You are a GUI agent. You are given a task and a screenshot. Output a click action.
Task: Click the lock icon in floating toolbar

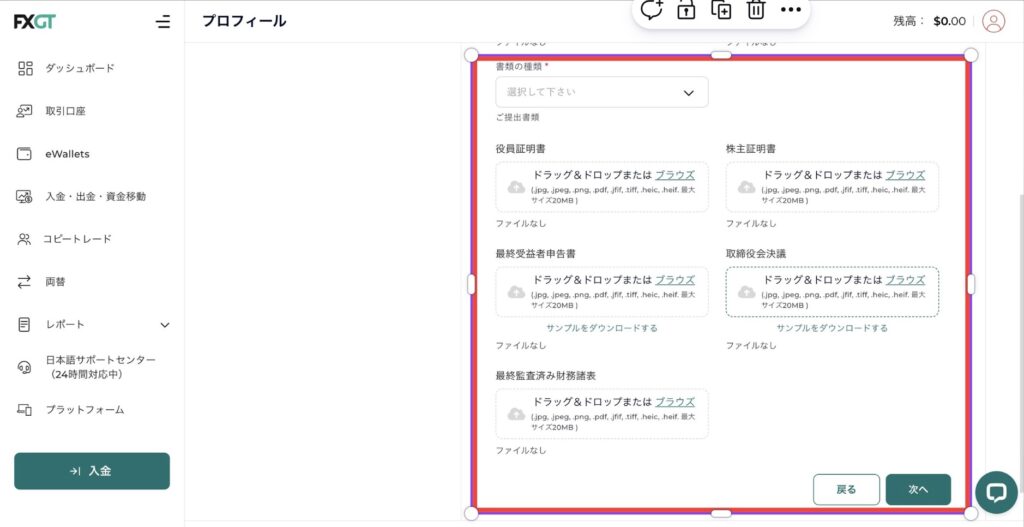point(686,10)
